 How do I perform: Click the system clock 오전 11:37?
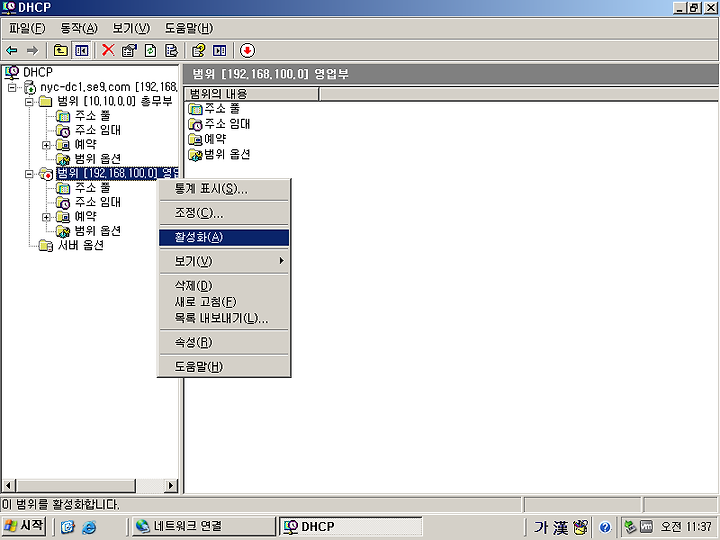click(x=686, y=527)
